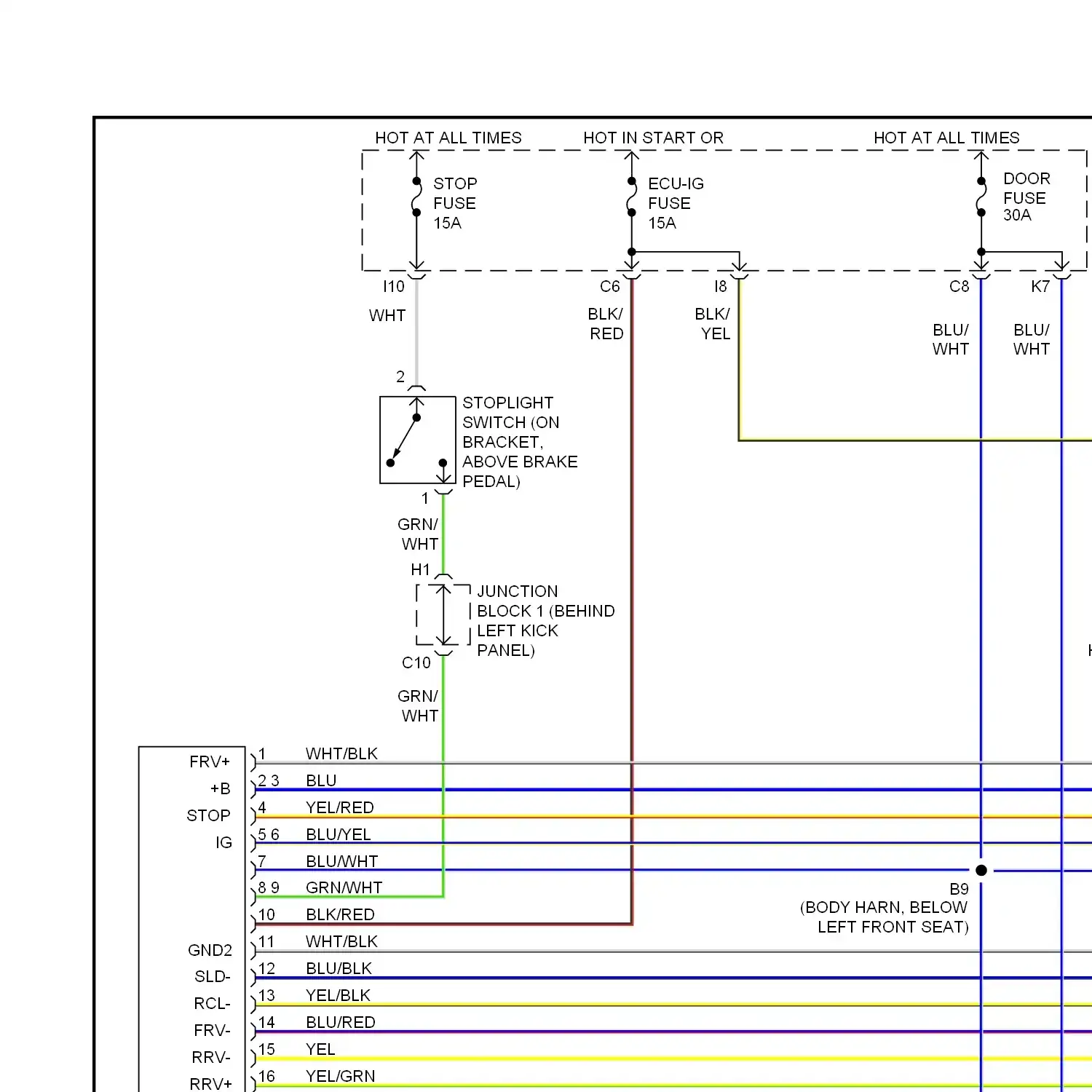The height and width of the screenshot is (1092, 1092).
Task: Click the ECU-IG fuse symbol
Action: coord(632,197)
